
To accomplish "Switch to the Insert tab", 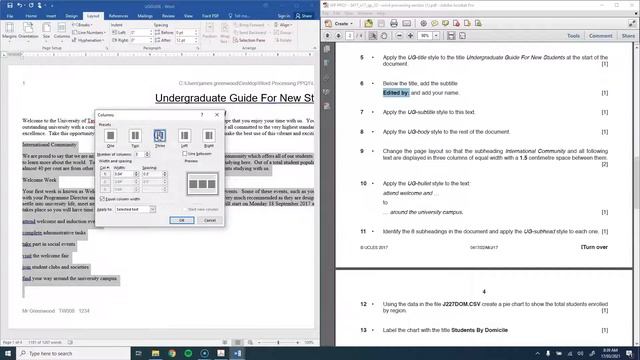I will point(51,16).
